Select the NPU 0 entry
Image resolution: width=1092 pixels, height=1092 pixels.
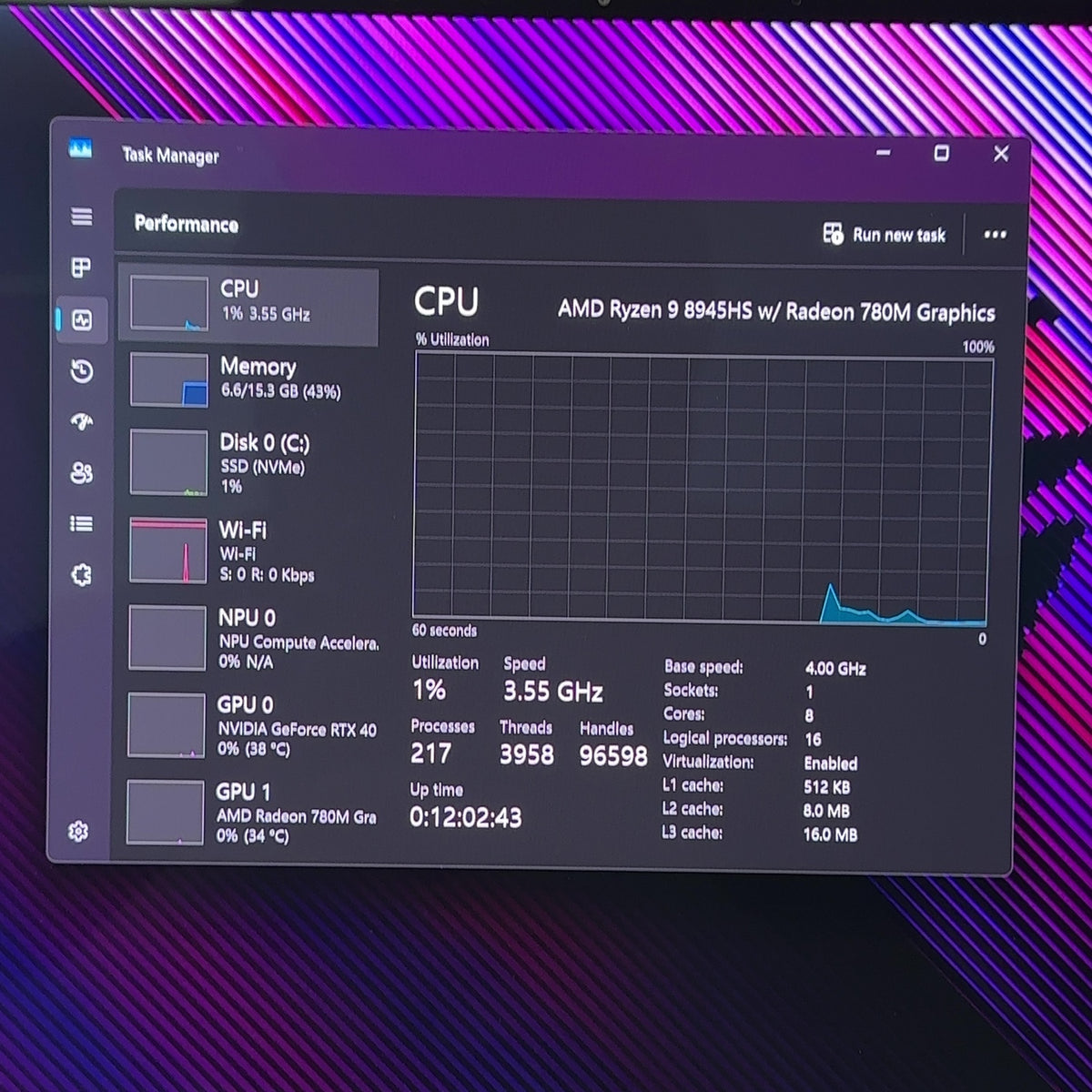click(248, 639)
